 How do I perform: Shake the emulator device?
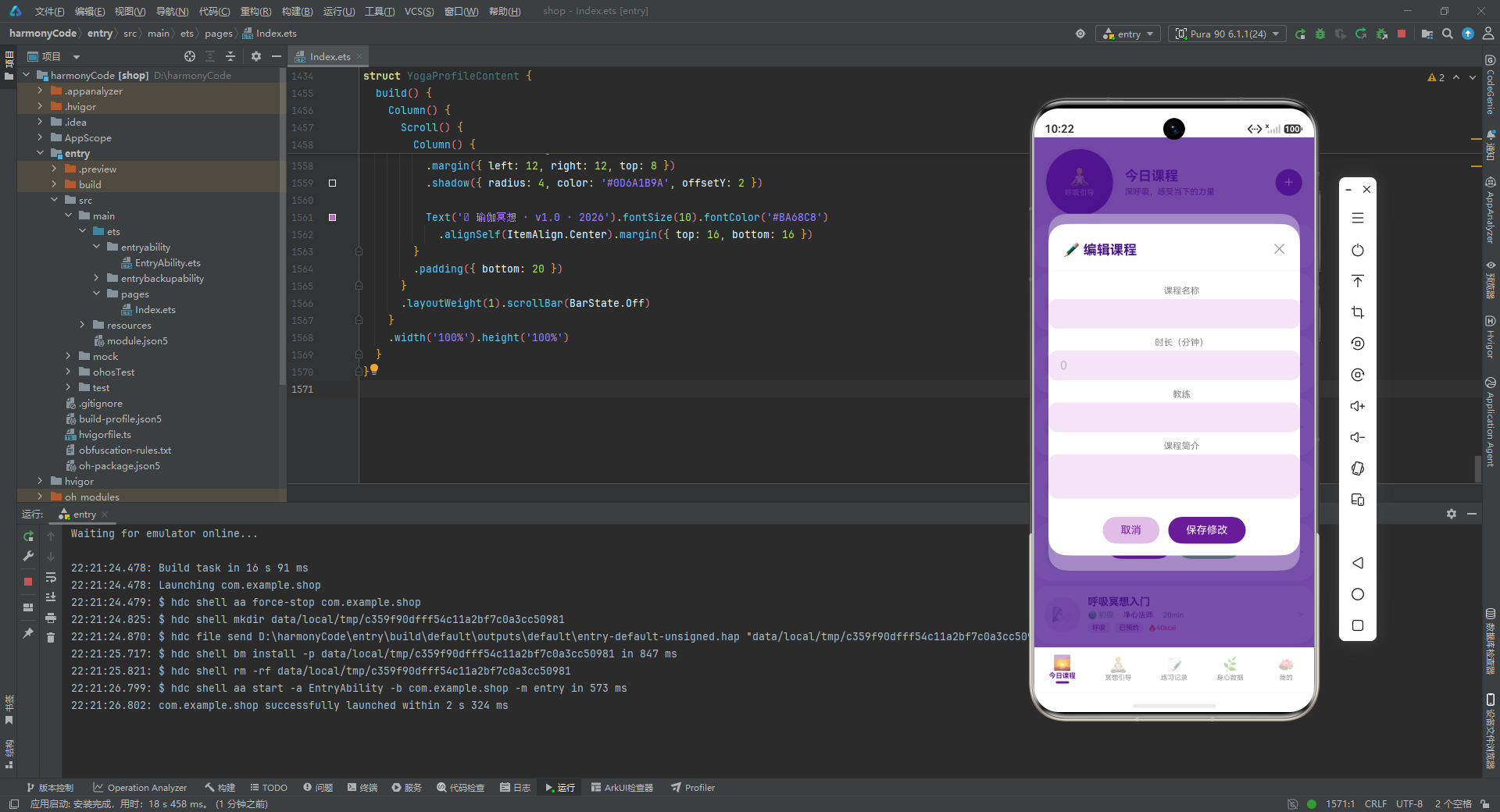pyautogui.click(x=1358, y=468)
